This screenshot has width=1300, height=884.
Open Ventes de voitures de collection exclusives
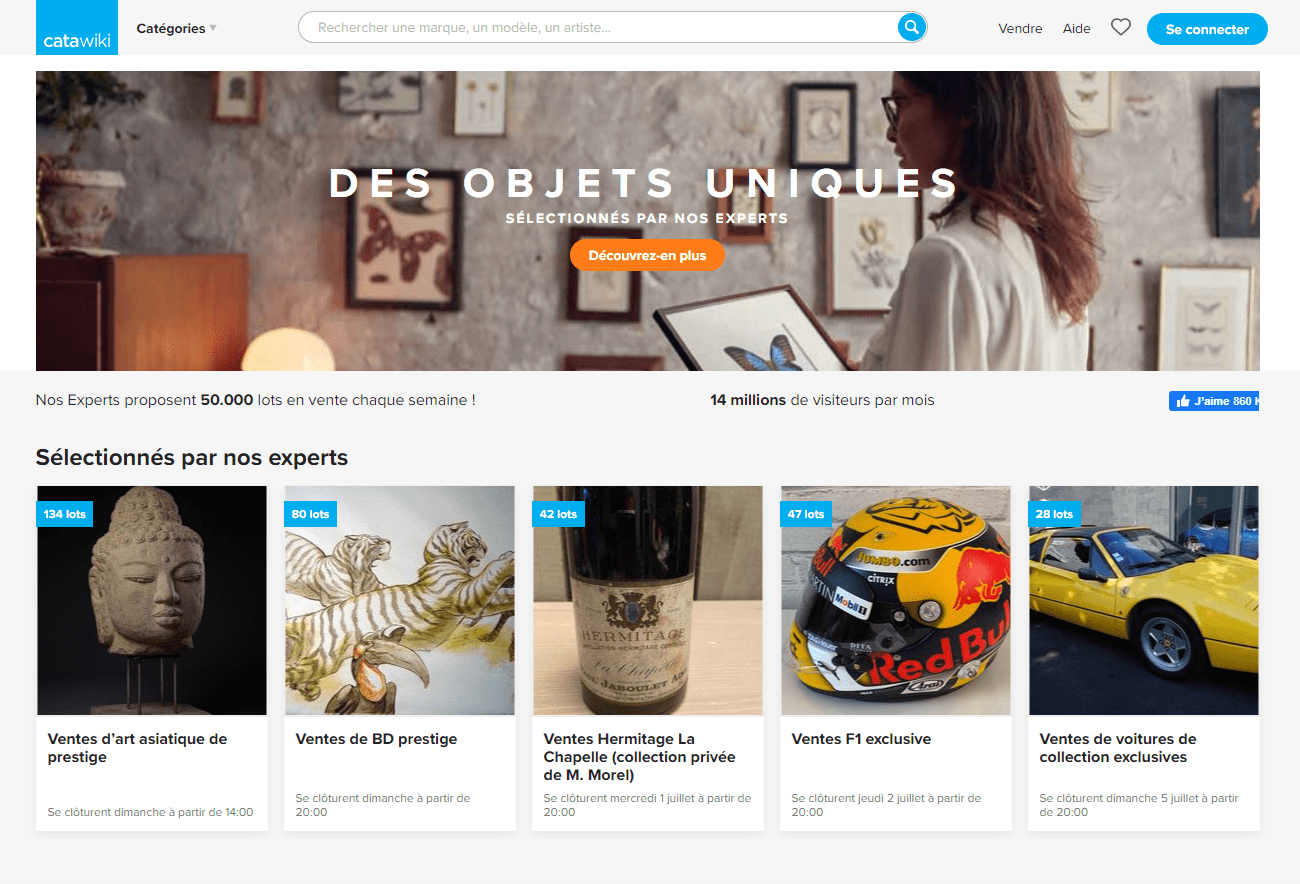pyautogui.click(x=1118, y=748)
